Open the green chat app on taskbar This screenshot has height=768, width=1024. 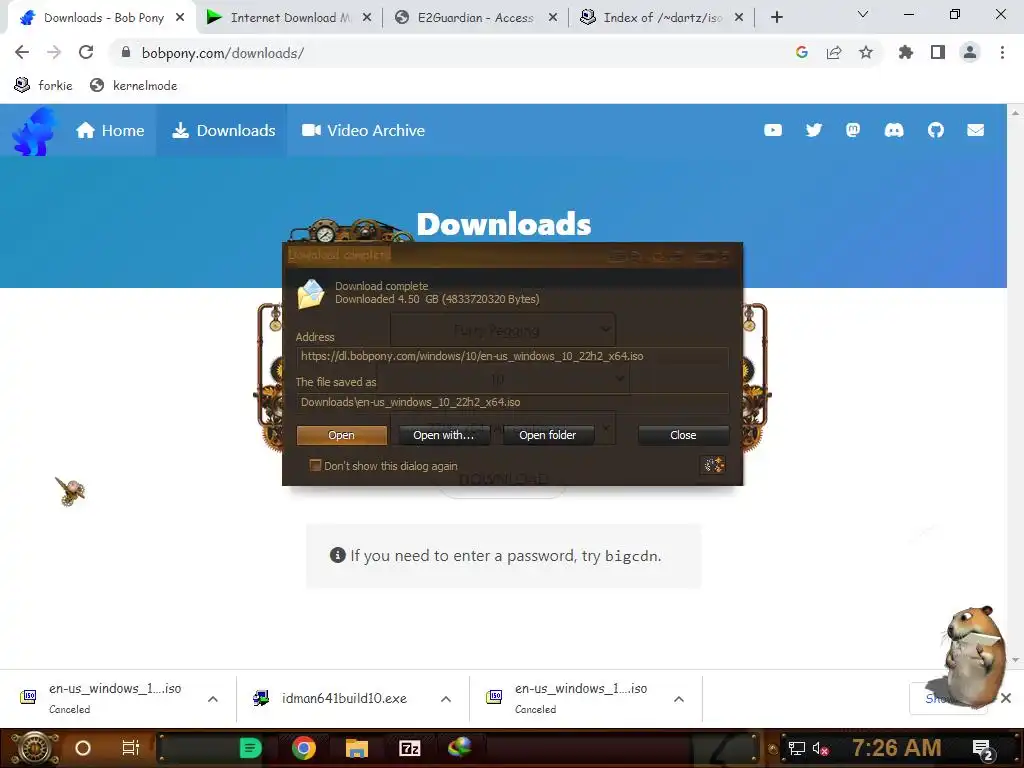tap(250, 748)
